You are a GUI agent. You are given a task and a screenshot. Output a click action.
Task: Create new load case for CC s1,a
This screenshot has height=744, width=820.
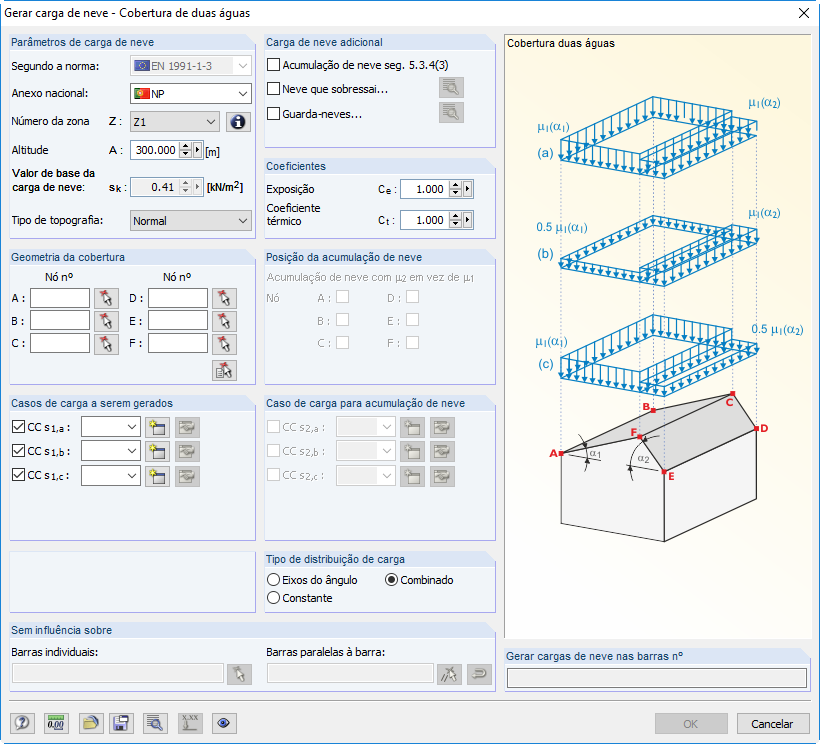point(157,428)
